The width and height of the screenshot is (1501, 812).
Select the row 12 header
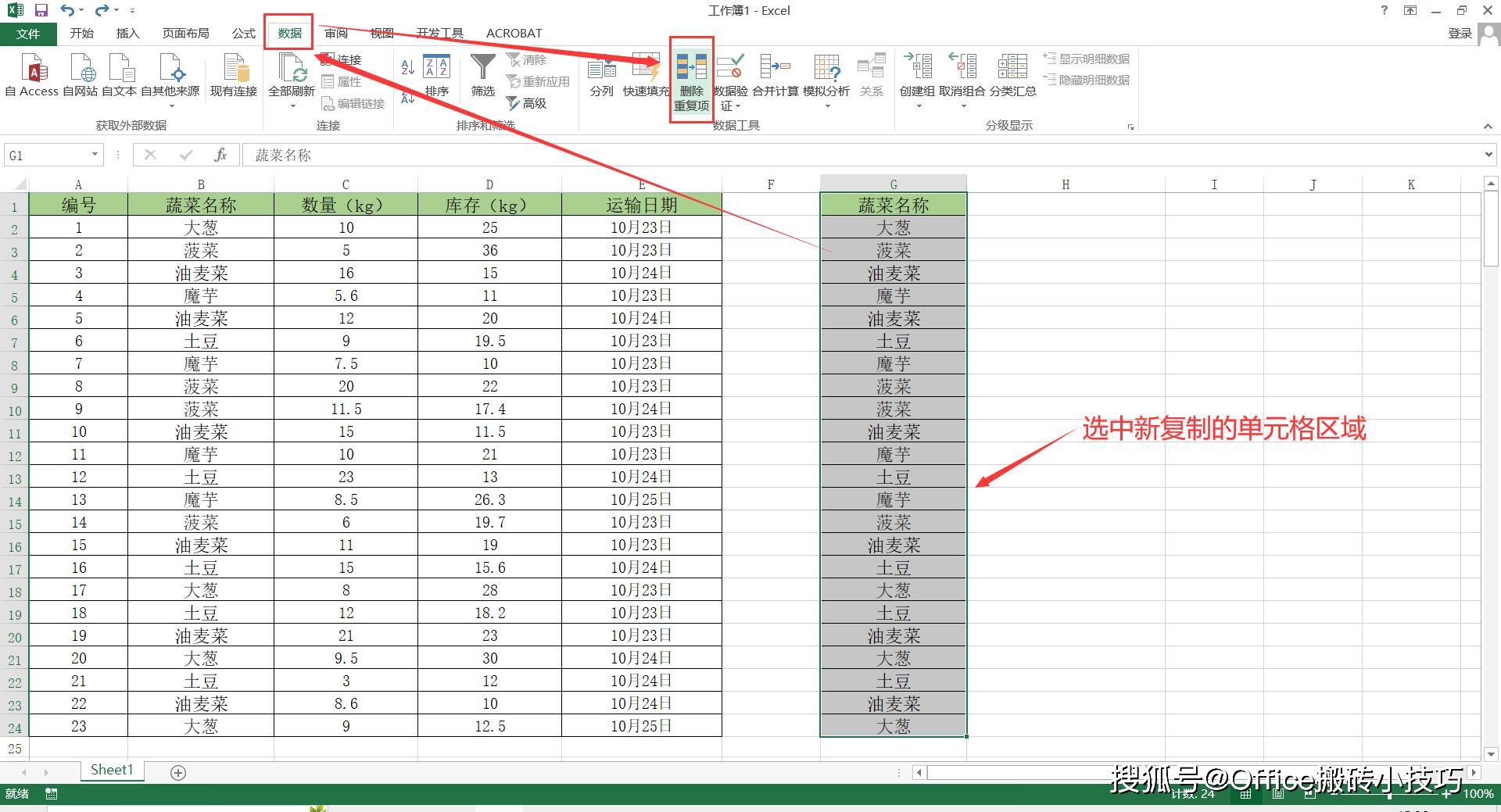click(x=14, y=455)
